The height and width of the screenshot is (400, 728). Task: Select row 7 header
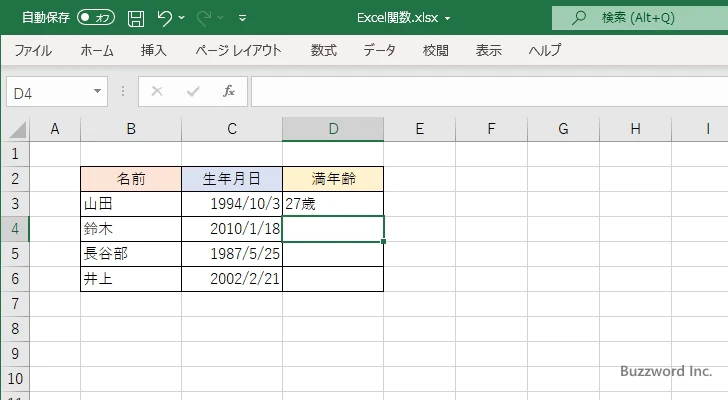[15, 304]
